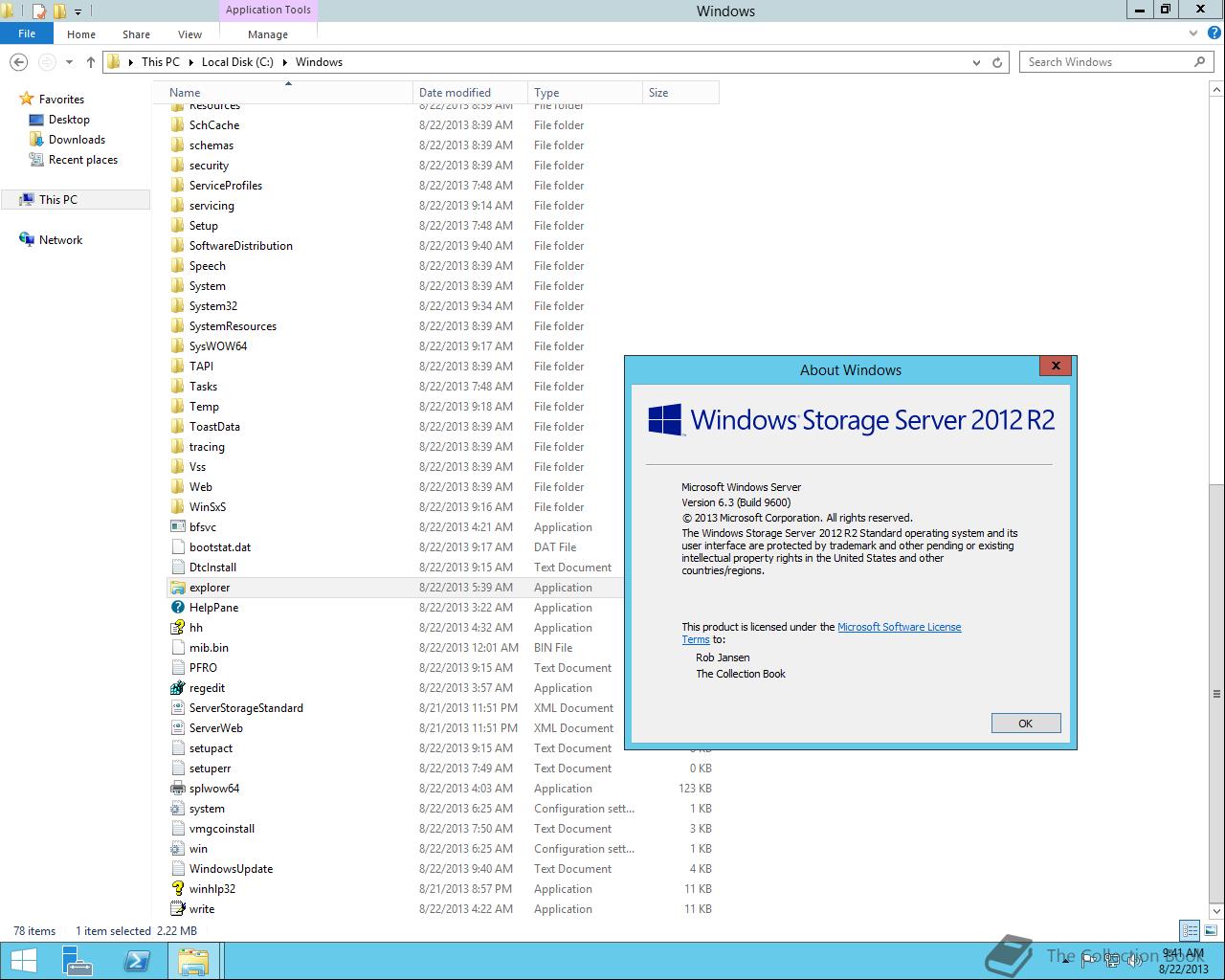Select the bootstat.dat file

pyautogui.click(x=220, y=547)
